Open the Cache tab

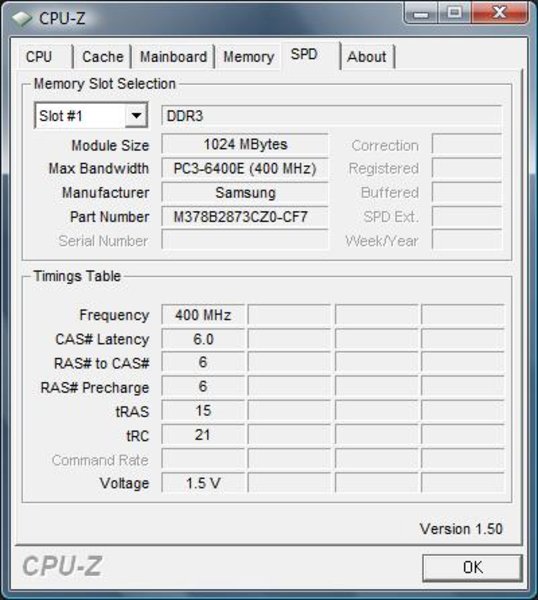click(x=102, y=57)
